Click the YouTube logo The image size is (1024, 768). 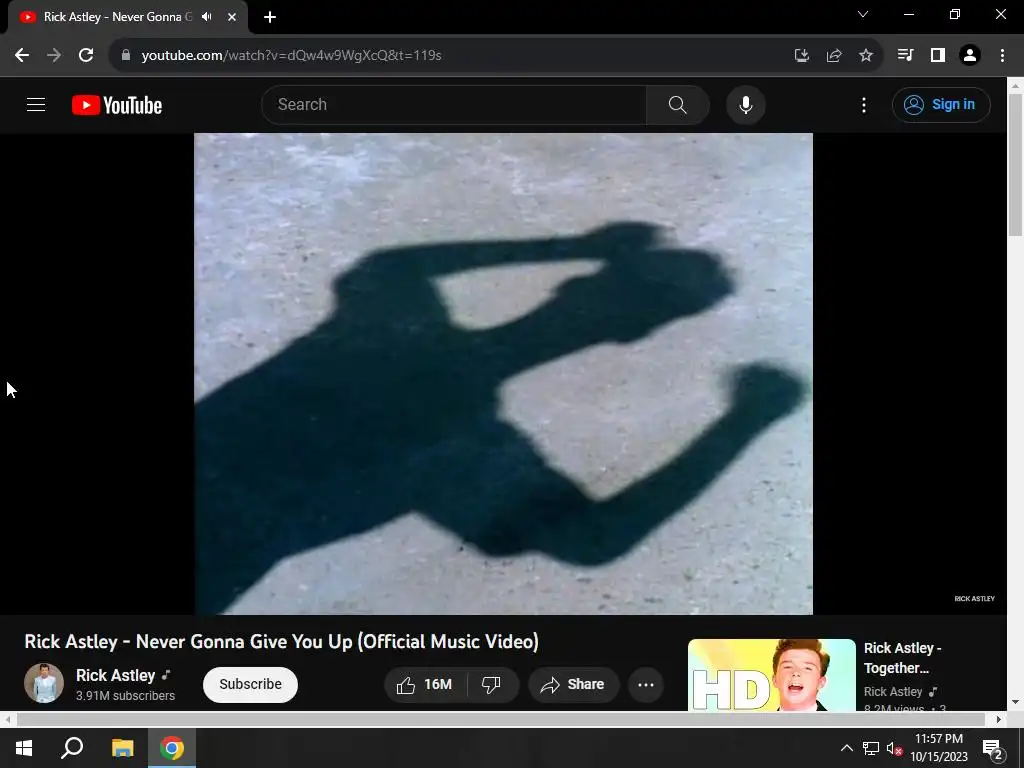coord(117,105)
